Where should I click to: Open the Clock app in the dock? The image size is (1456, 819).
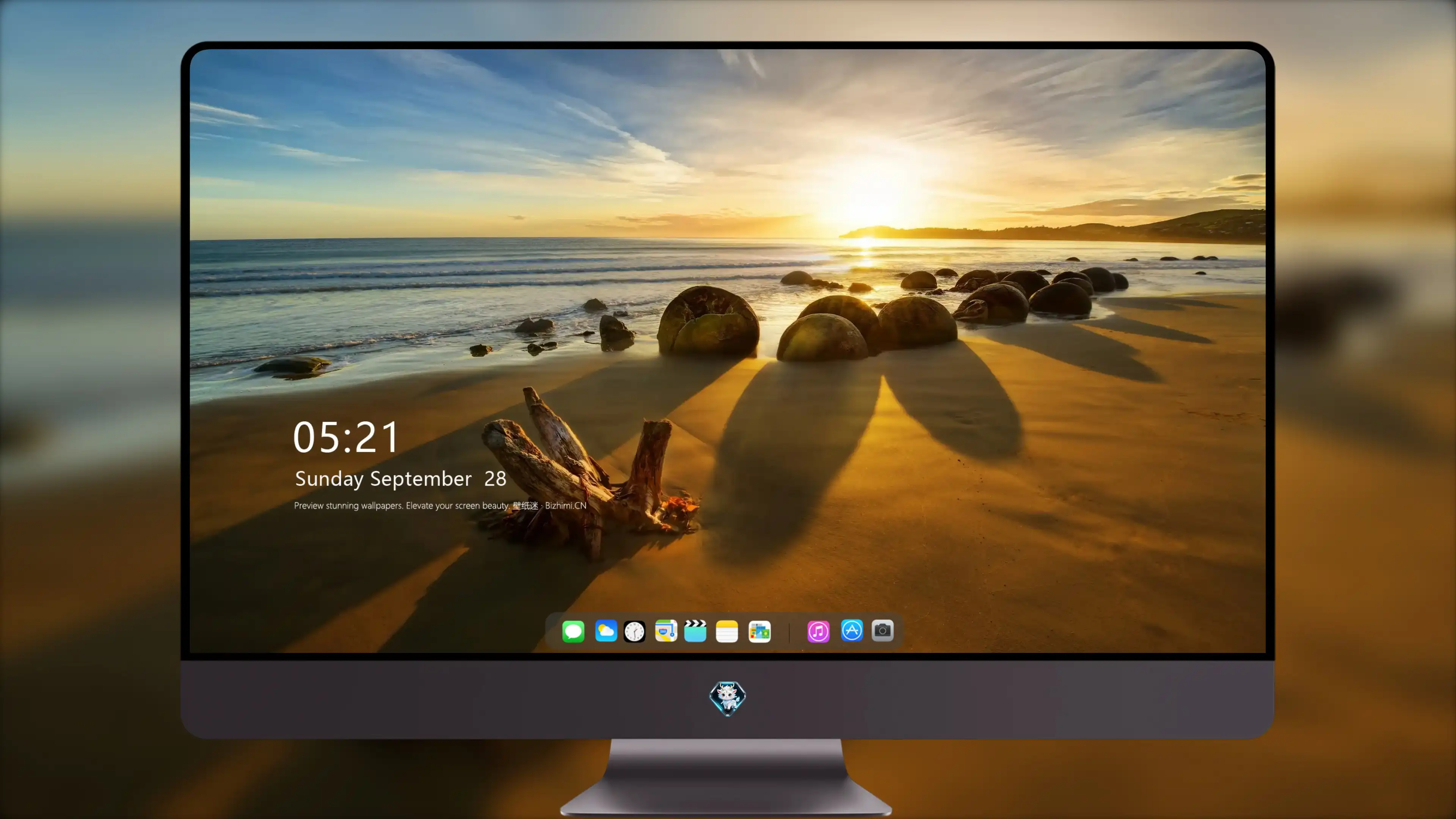point(634,631)
